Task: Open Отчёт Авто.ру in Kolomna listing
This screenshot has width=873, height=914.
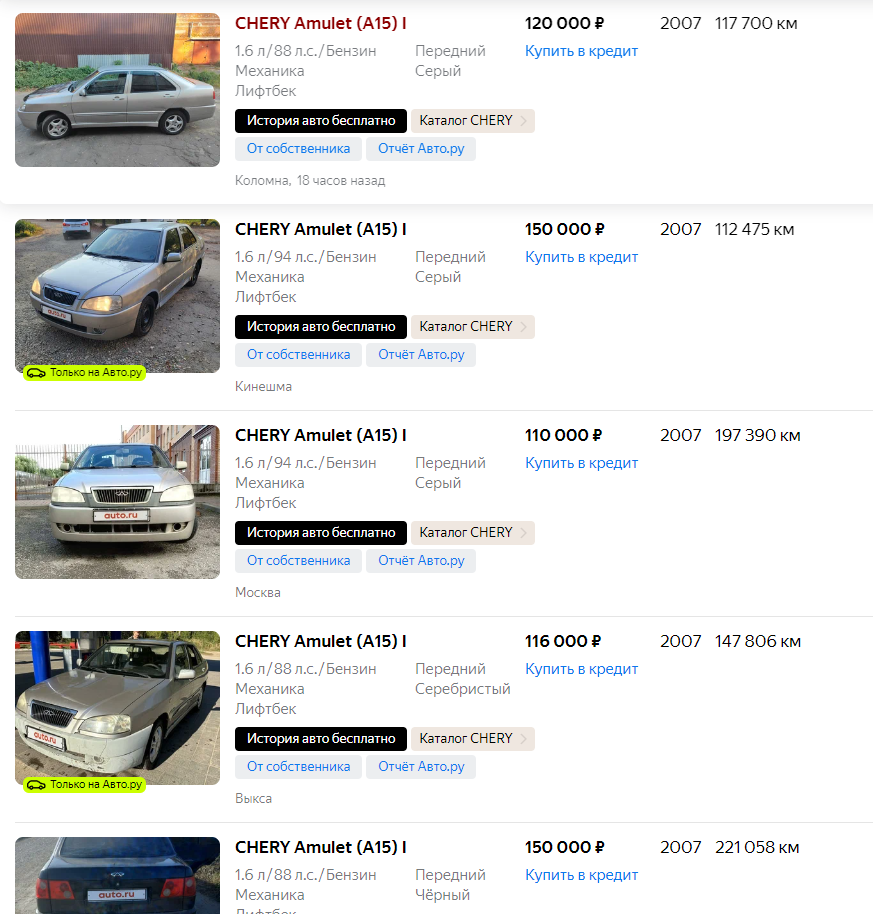Action: pos(421,149)
